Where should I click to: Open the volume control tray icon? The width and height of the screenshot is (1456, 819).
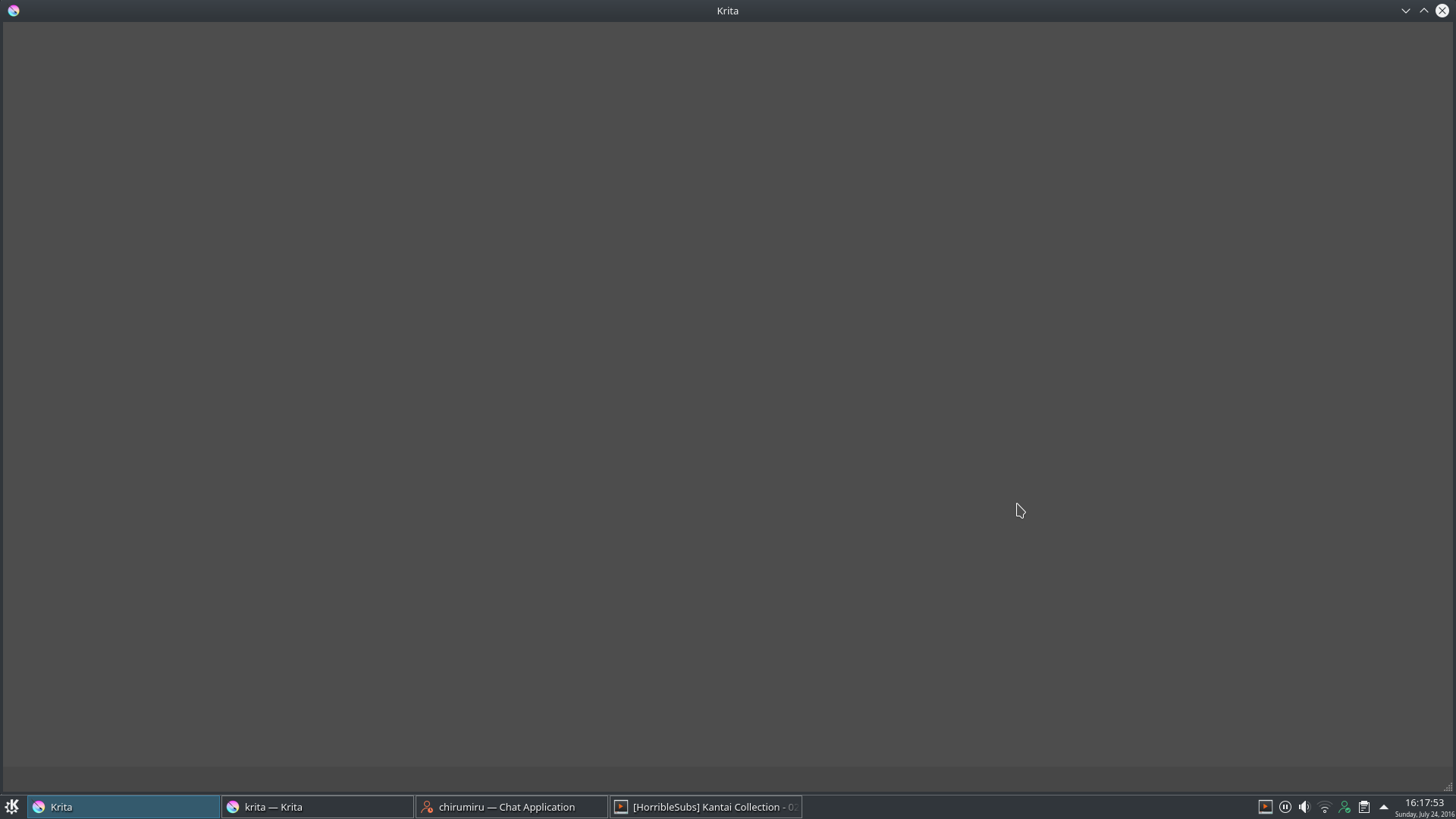tap(1304, 807)
